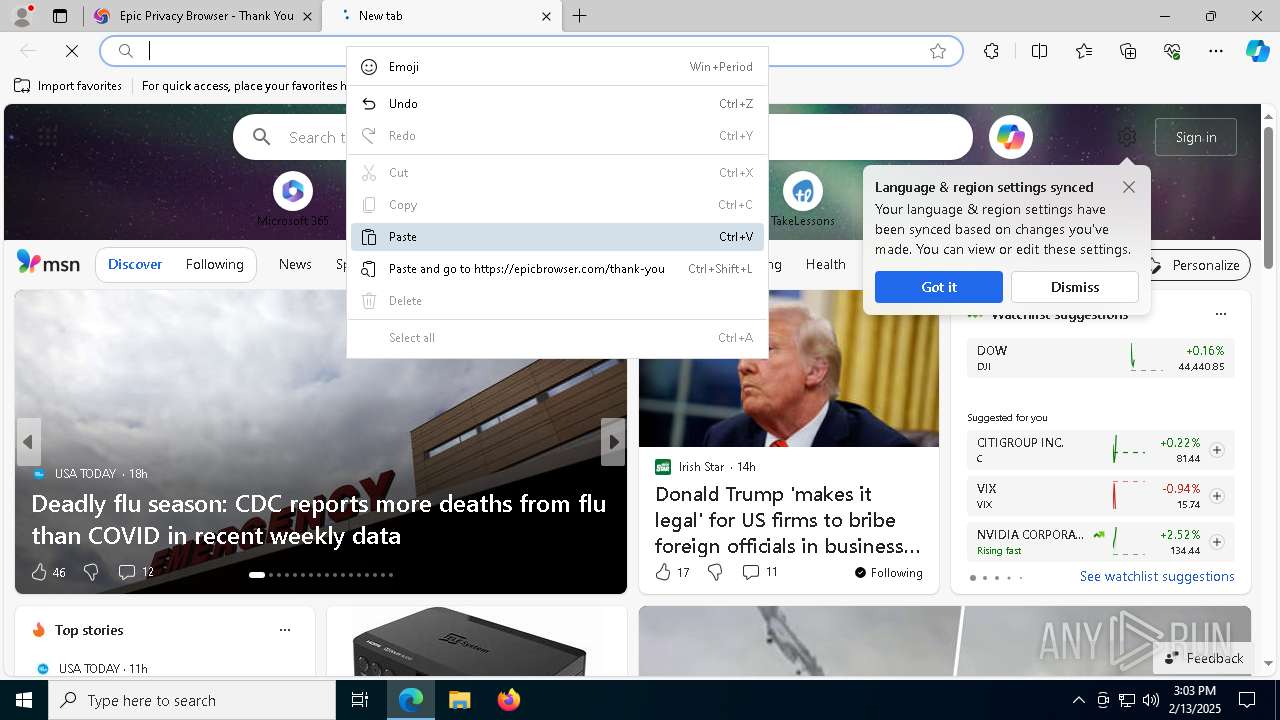Open comments on flu season article
This screenshot has width=1280, height=720.
click(x=136, y=572)
